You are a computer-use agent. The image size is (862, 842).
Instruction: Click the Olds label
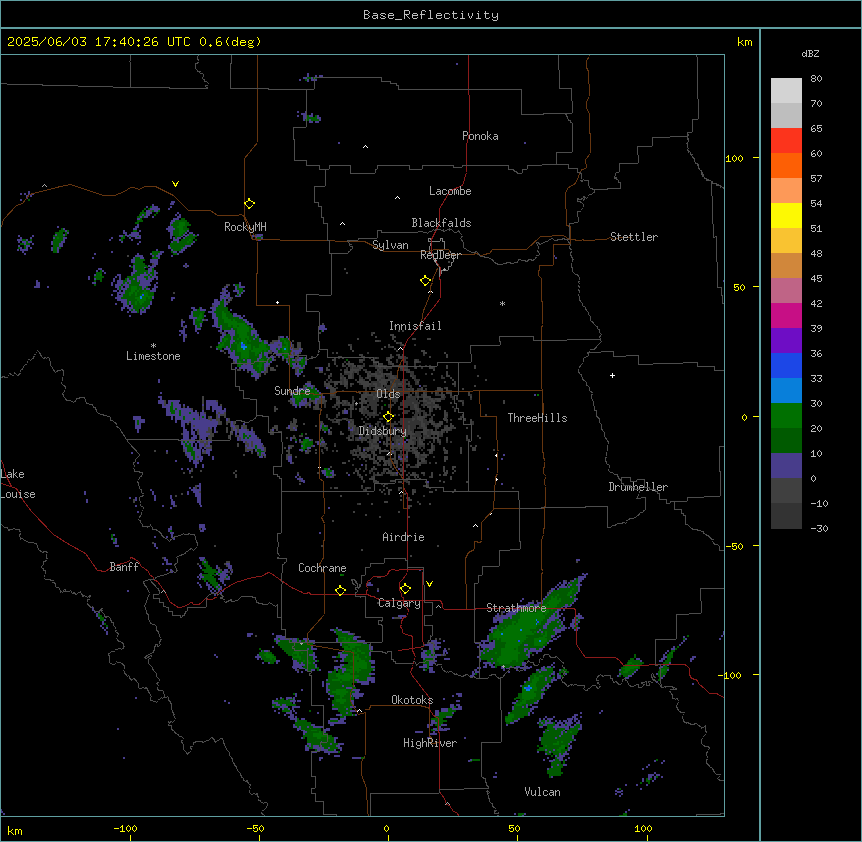pos(388,394)
